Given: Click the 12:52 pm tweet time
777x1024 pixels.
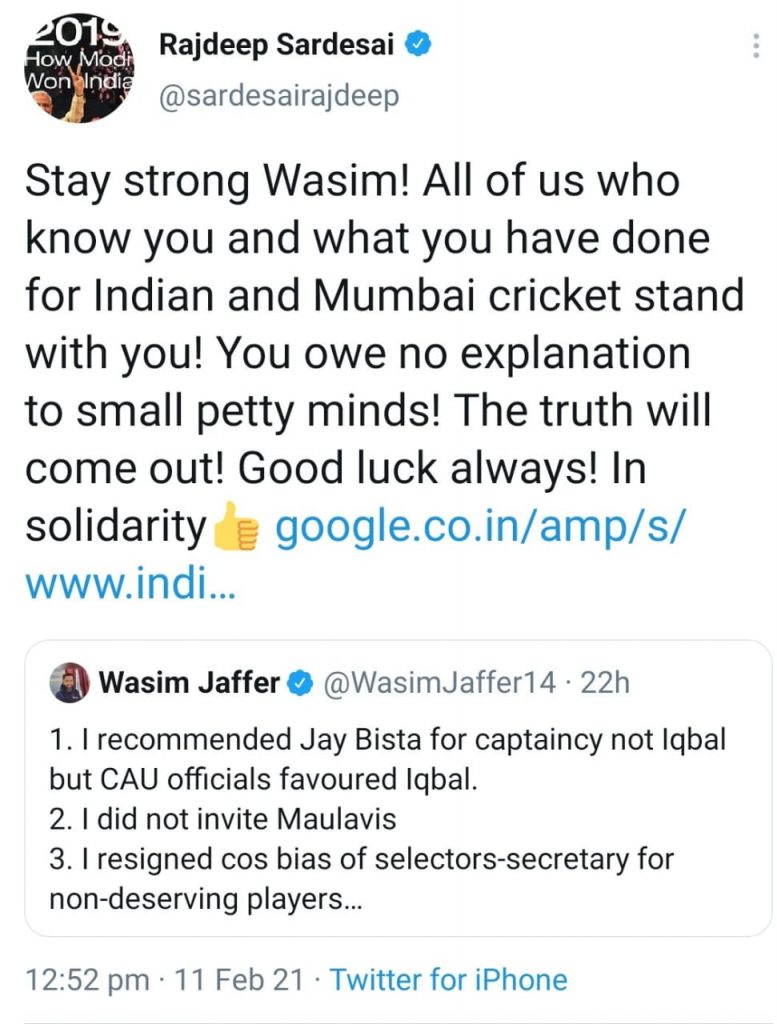Looking at the screenshot, I should pyautogui.click(x=86, y=979).
